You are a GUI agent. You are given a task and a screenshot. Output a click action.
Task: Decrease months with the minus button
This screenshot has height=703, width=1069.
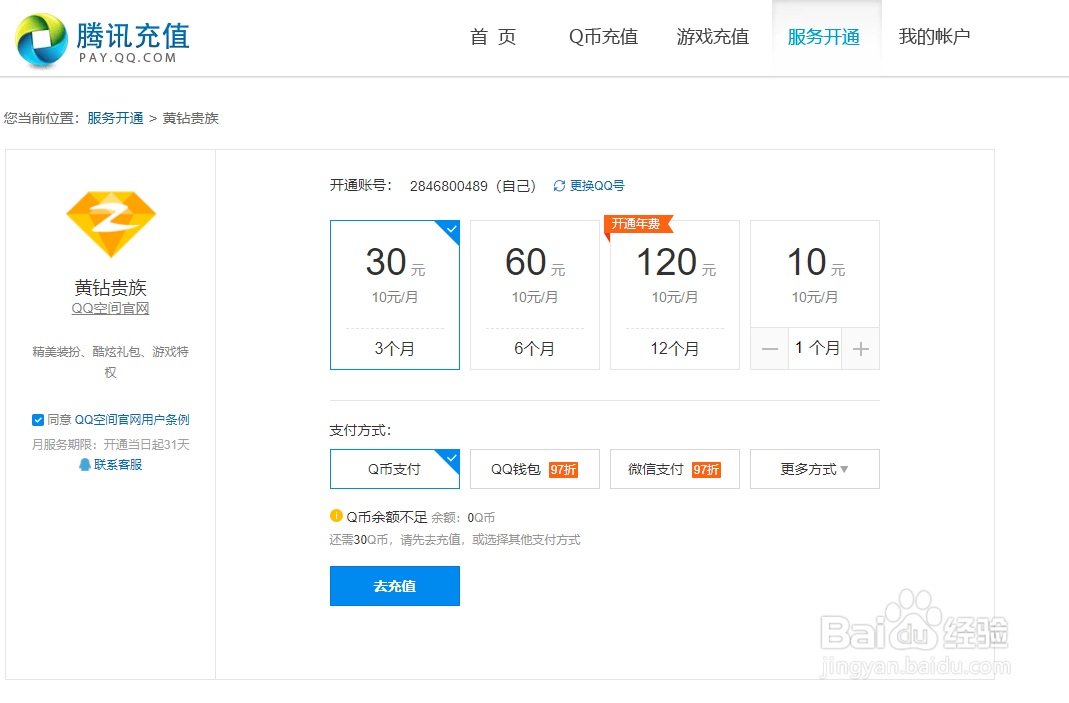[x=770, y=348]
